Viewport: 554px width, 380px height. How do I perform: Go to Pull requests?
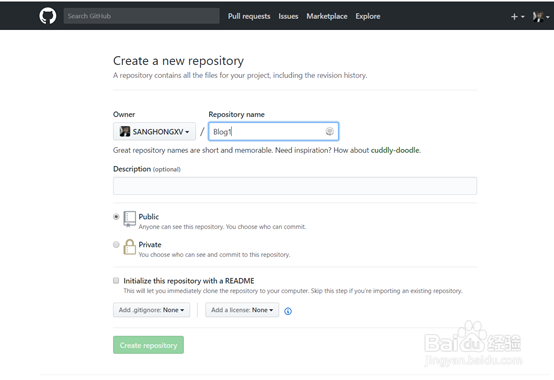tap(249, 16)
